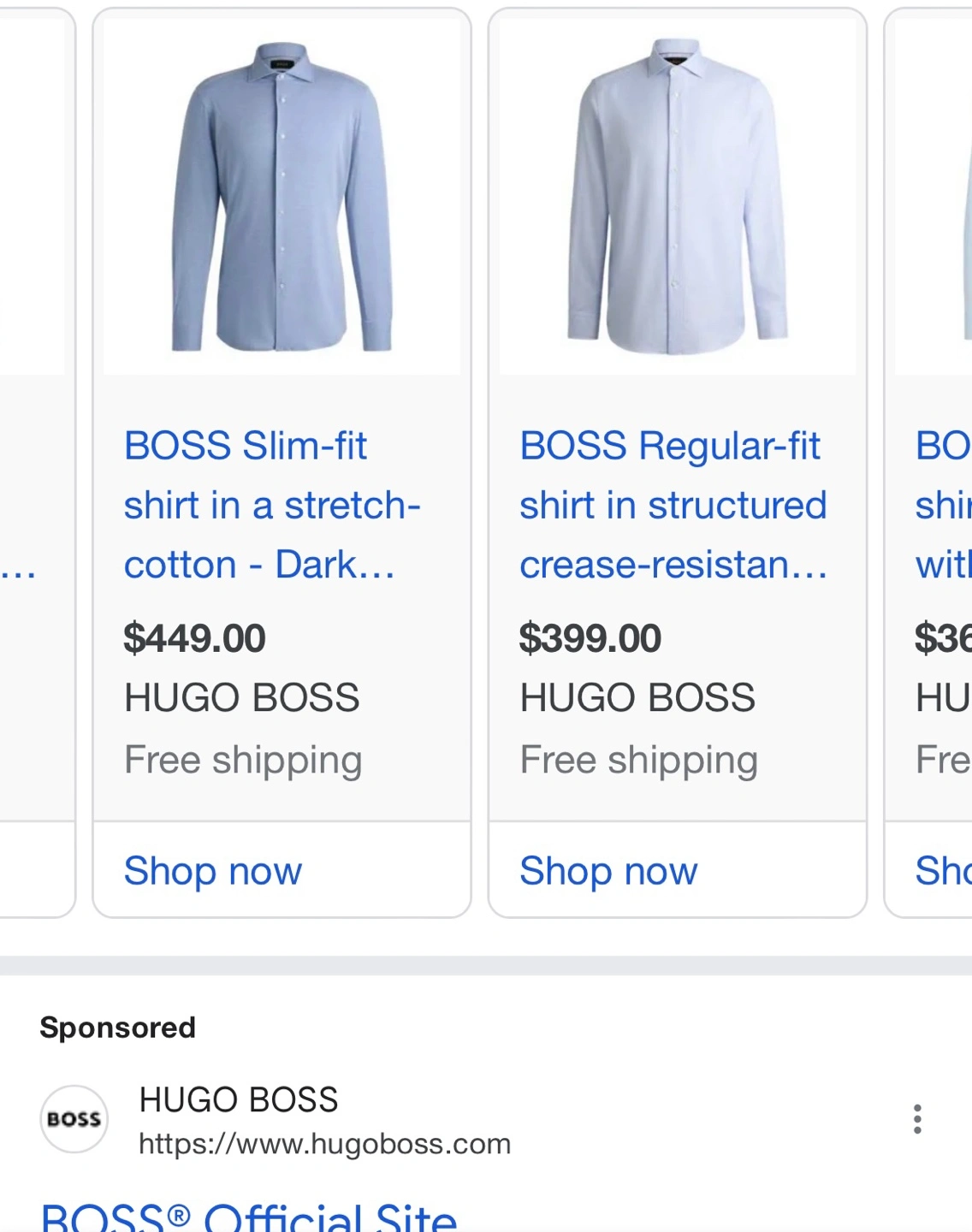Click 'Free shipping' on the regular-fit shirt card
Image resolution: width=972 pixels, height=1232 pixels.
tap(639, 761)
